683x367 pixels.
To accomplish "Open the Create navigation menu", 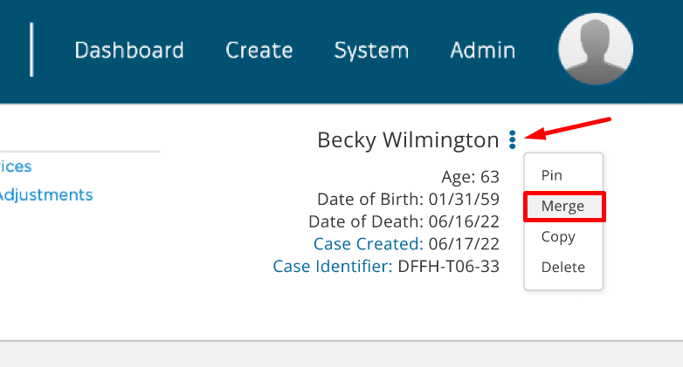I will (x=259, y=50).
